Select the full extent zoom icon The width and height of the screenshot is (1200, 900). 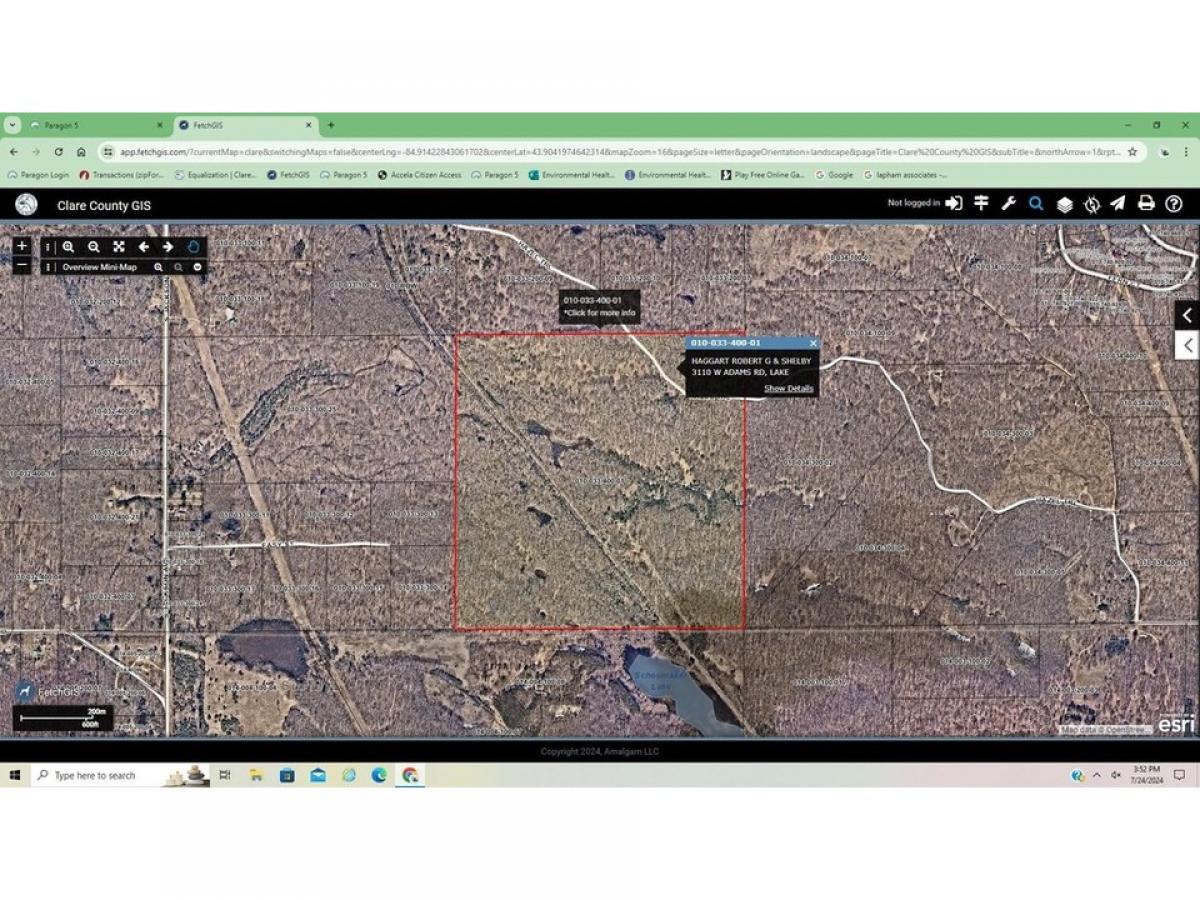point(118,247)
